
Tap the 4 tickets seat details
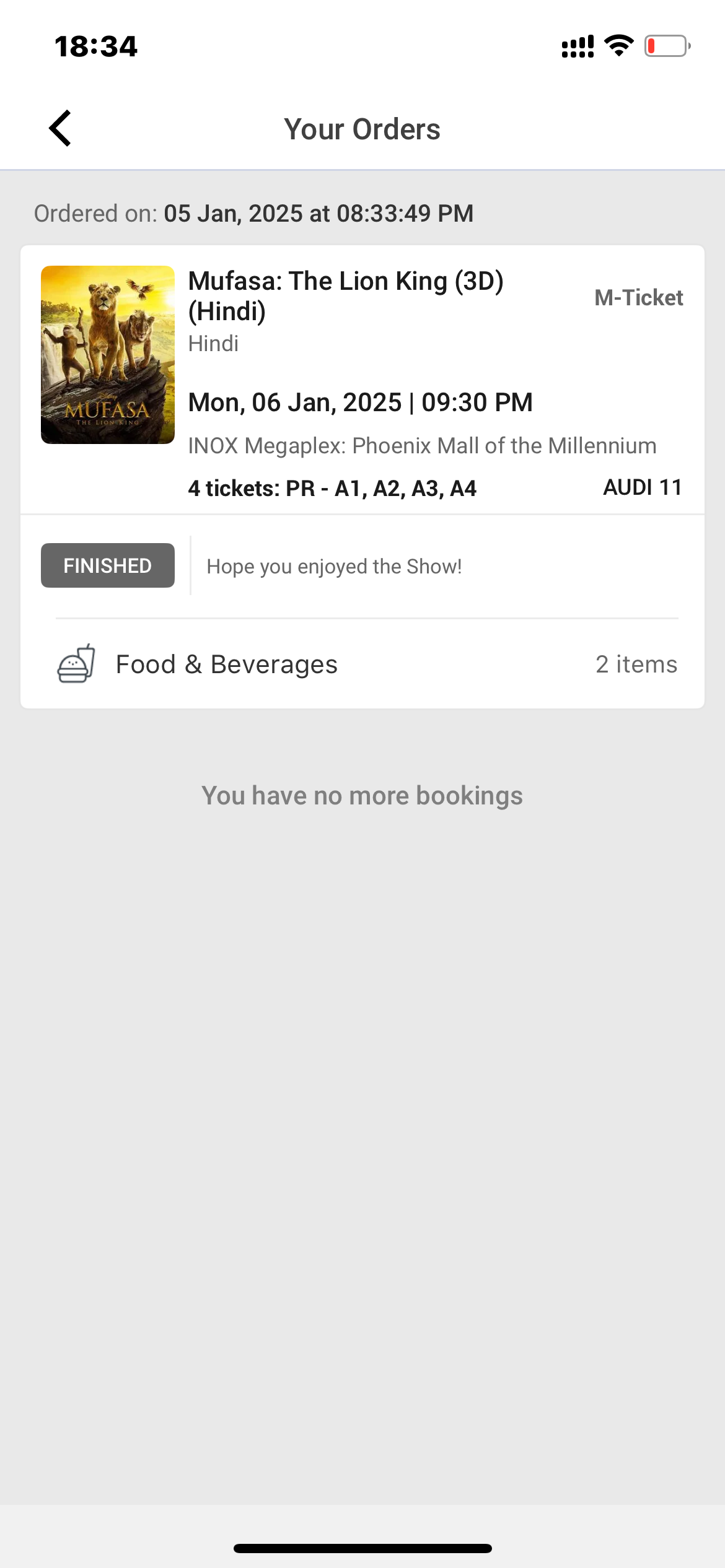coord(332,489)
